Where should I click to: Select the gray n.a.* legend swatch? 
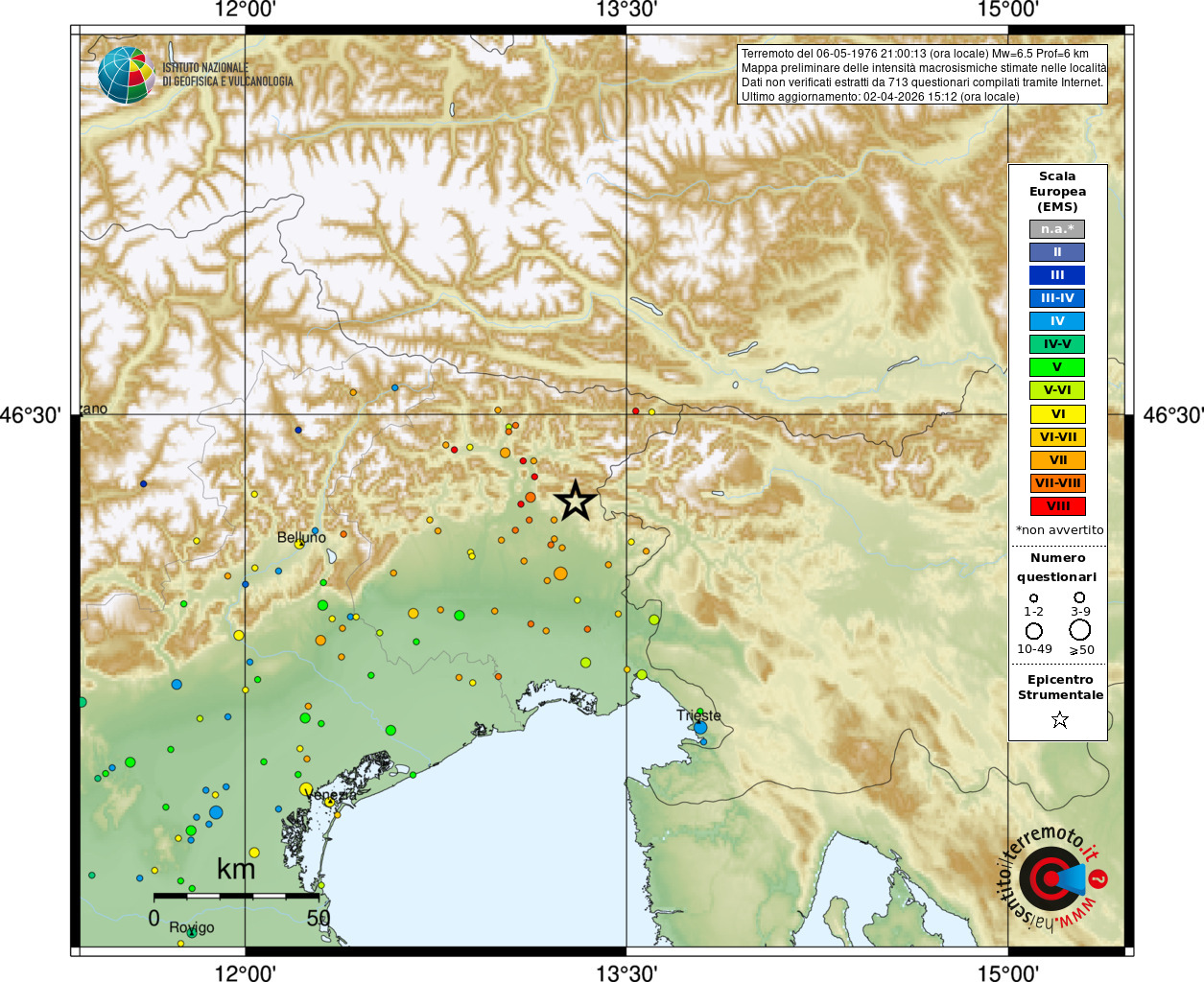tap(1057, 229)
